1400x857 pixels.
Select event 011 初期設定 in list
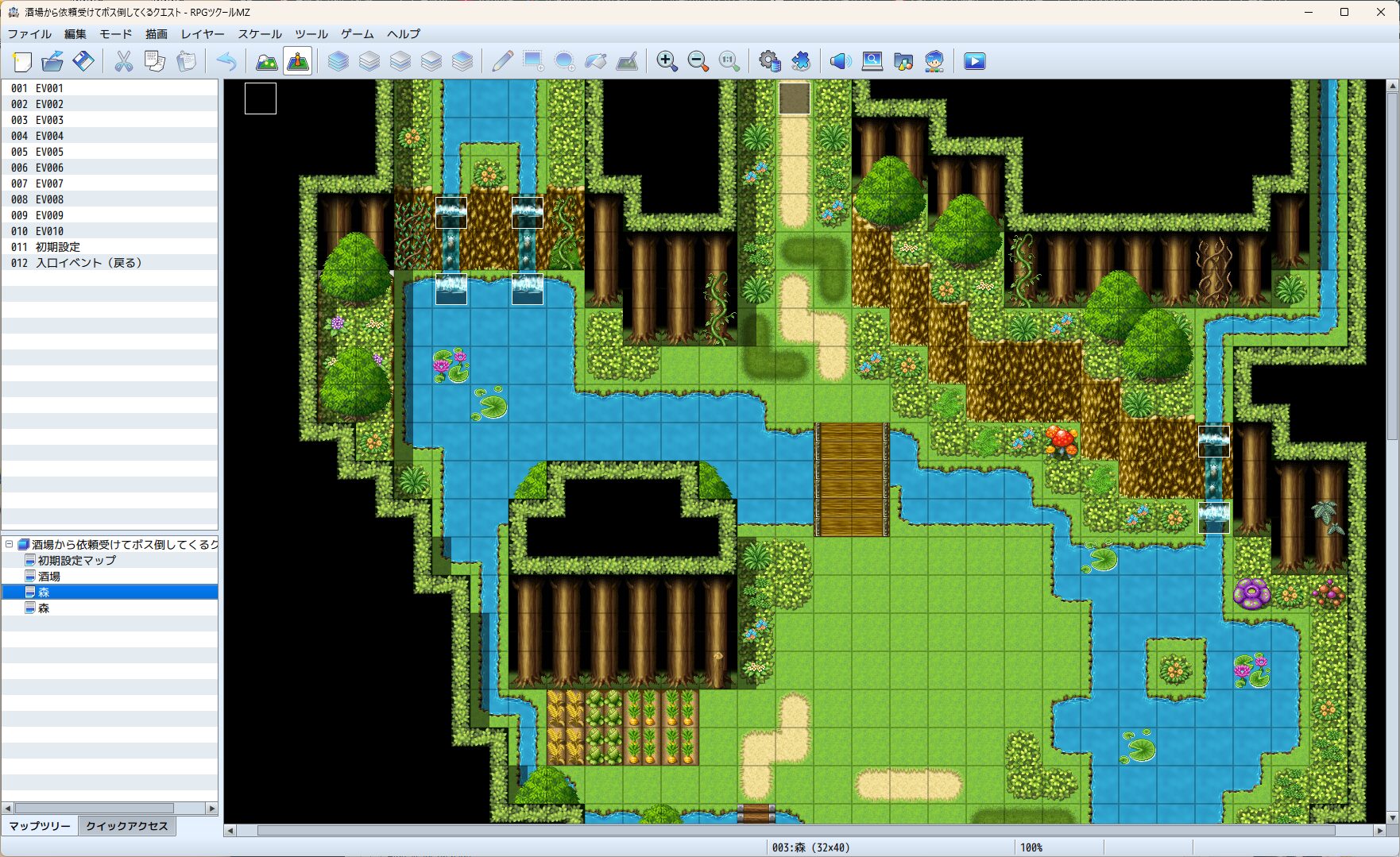click(x=57, y=247)
